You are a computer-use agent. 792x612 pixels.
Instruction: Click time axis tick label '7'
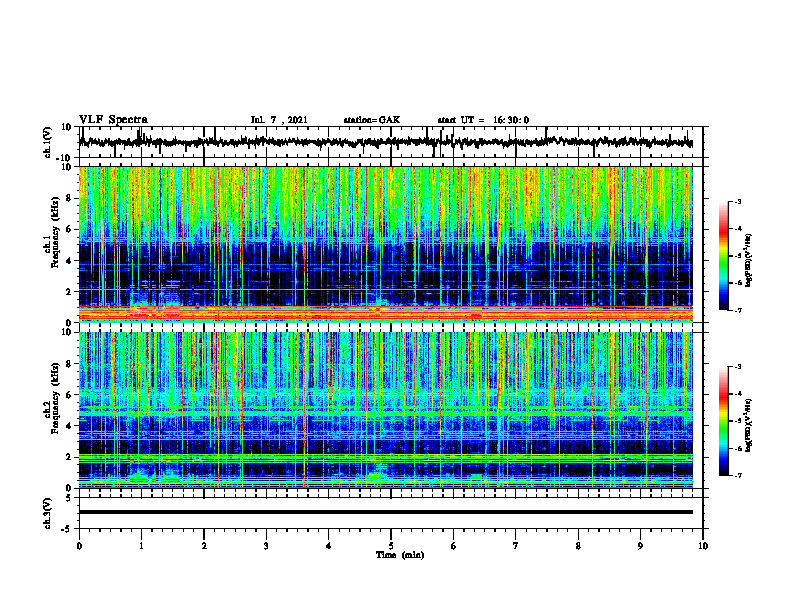pos(516,546)
